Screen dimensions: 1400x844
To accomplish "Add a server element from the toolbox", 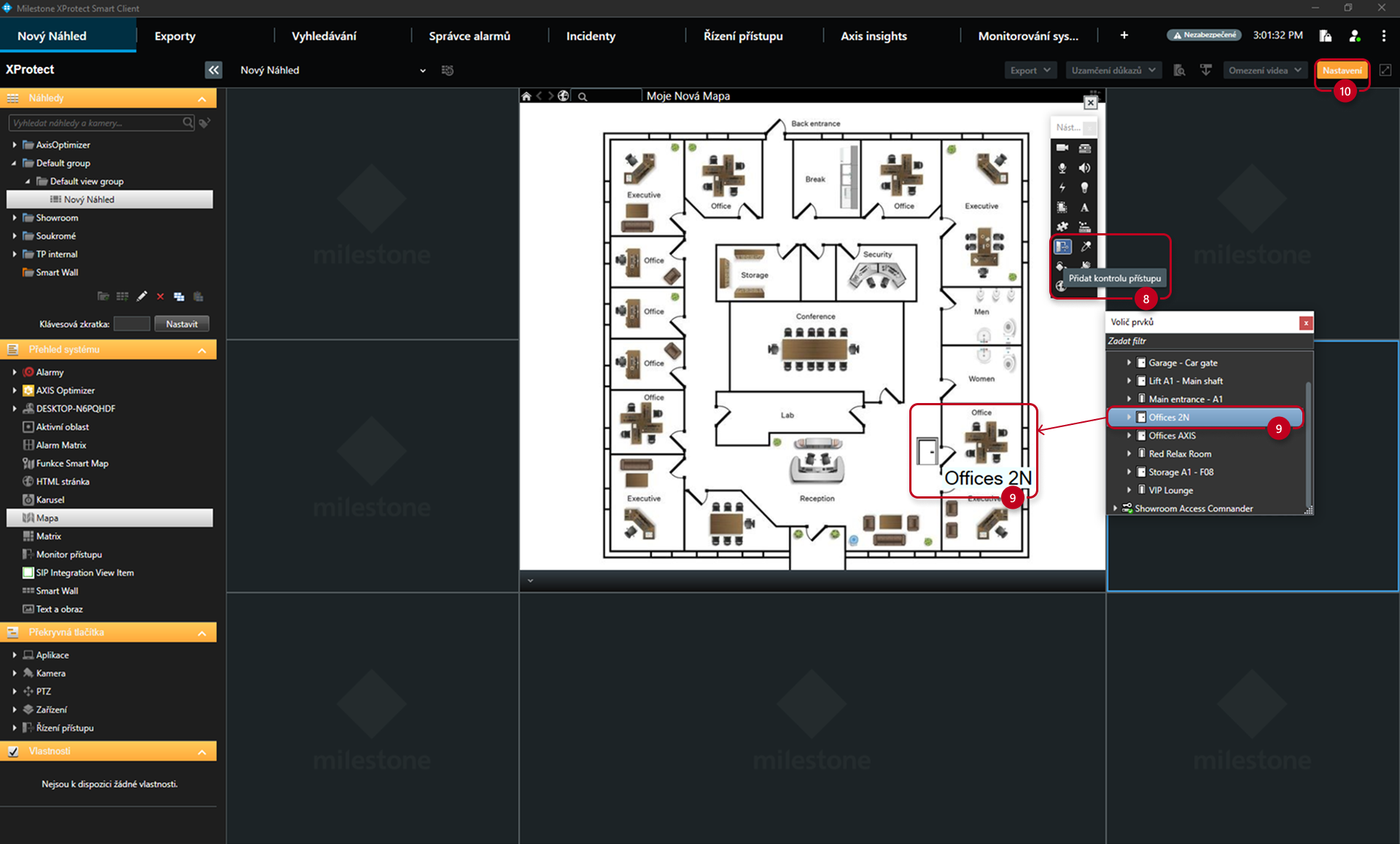I will 1085,148.
